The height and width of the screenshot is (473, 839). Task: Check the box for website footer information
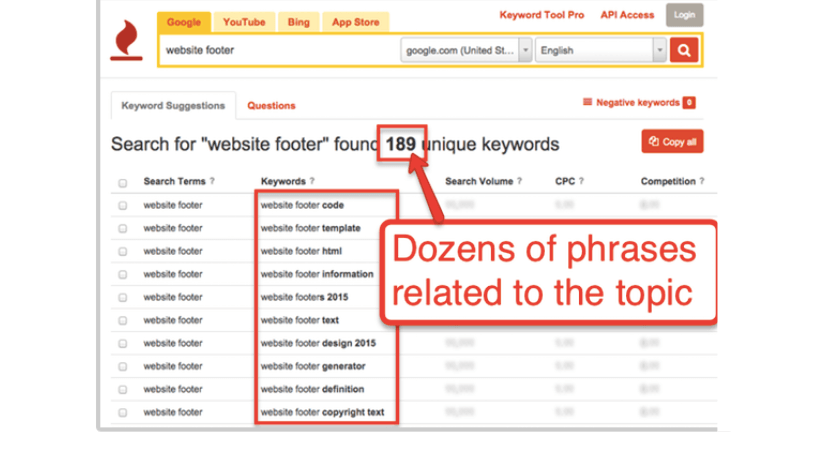point(123,274)
